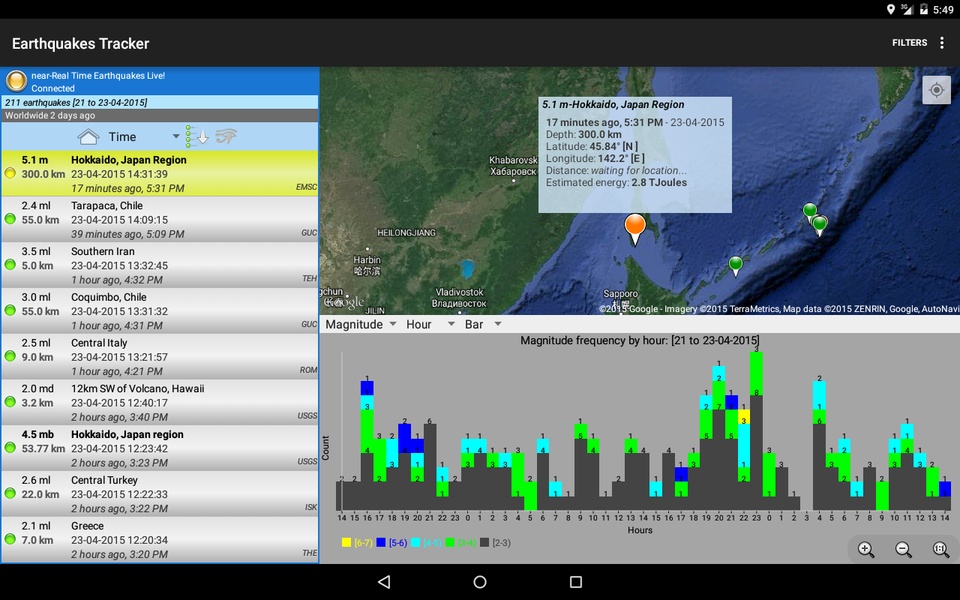Open the Time sort dropdown
This screenshot has width=960, height=600.
[x=143, y=137]
